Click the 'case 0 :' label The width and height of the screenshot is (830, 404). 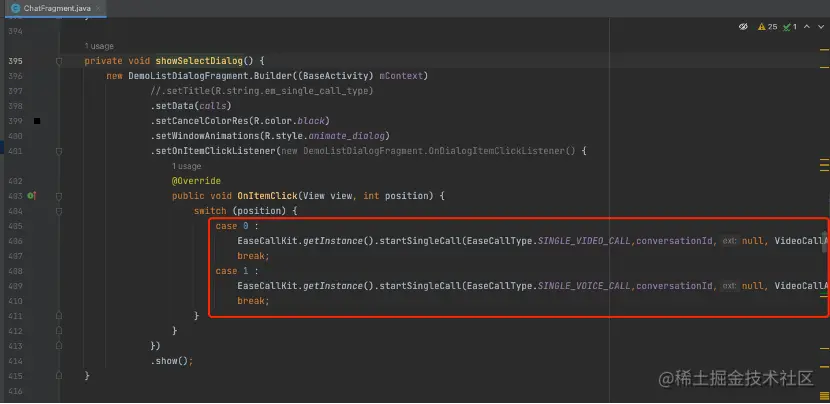point(237,226)
